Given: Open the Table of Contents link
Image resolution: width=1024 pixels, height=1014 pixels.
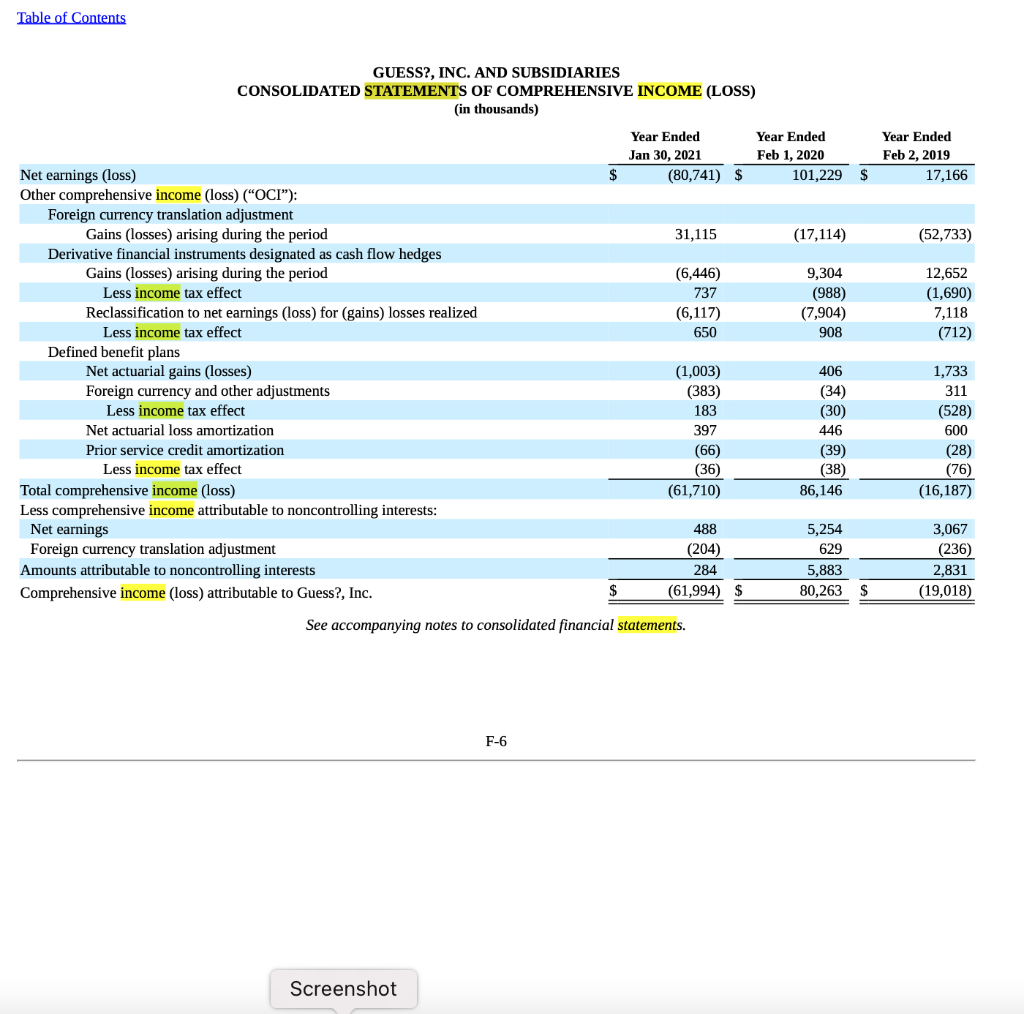Looking at the screenshot, I should 70,17.
